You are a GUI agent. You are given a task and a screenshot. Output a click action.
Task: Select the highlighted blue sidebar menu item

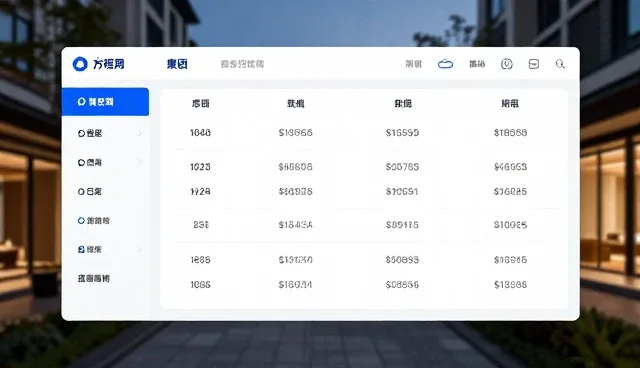click(x=105, y=102)
